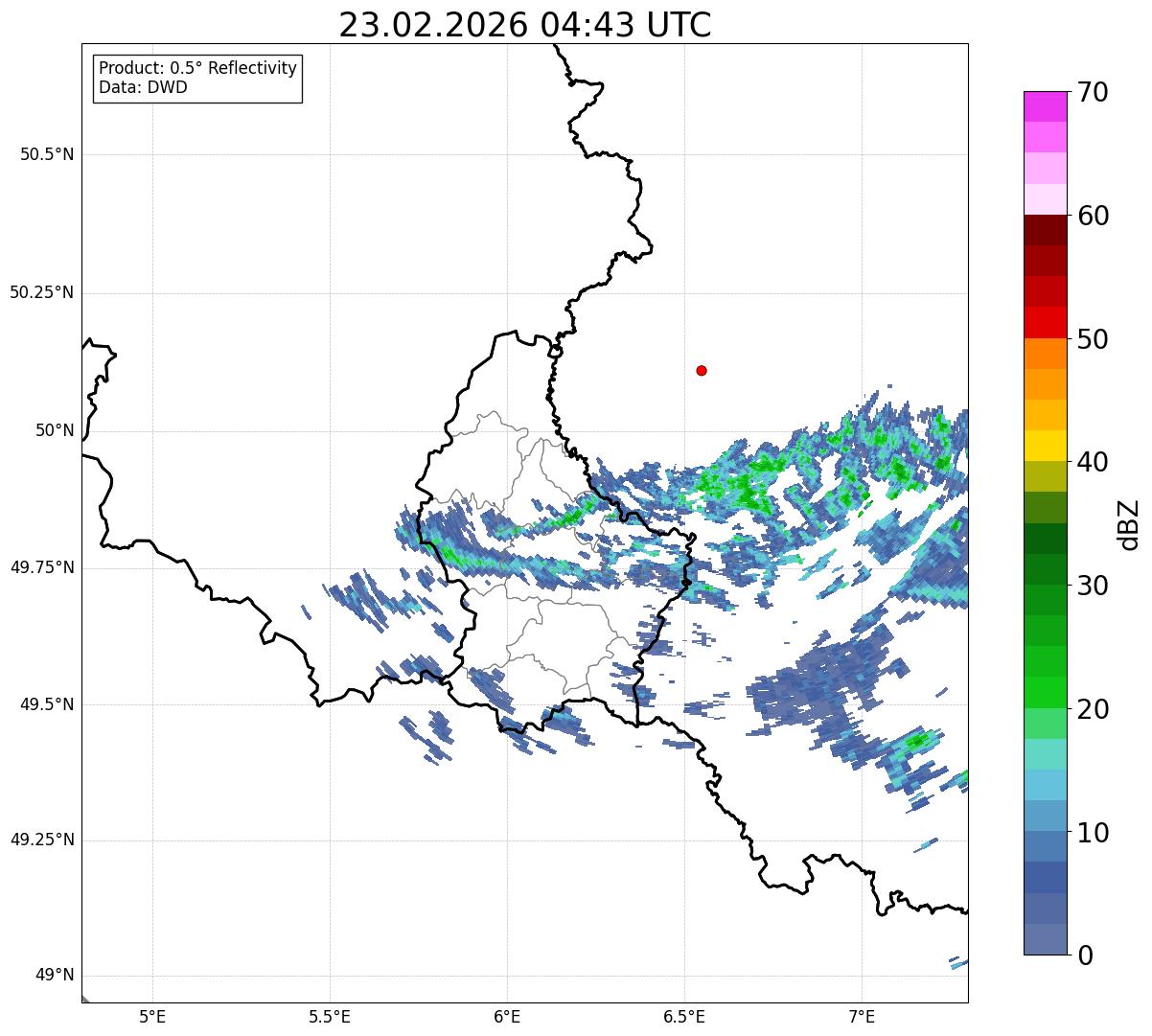The width and height of the screenshot is (1152, 1036).
Task: Click the 50.5°N latitude label
Action: pos(47,154)
